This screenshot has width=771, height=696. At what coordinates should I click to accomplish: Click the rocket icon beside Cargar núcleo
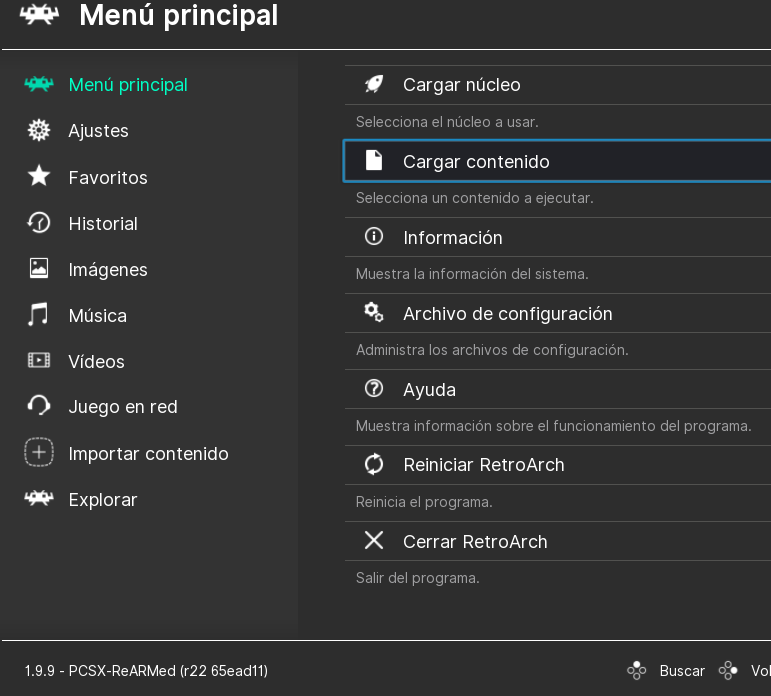tap(374, 85)
